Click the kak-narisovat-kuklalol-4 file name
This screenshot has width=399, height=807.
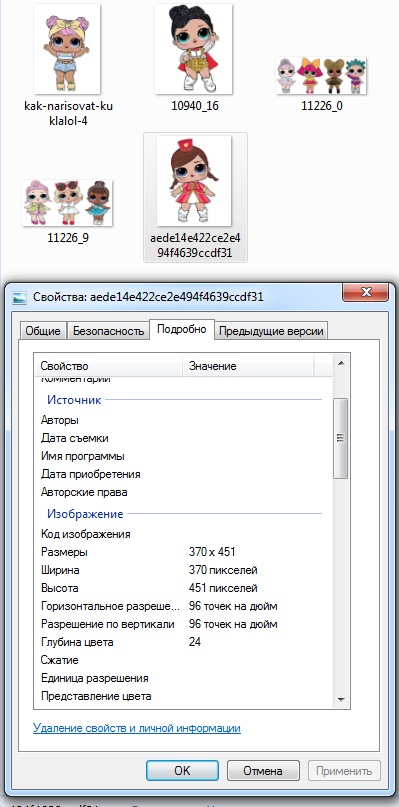coord(68,113)
